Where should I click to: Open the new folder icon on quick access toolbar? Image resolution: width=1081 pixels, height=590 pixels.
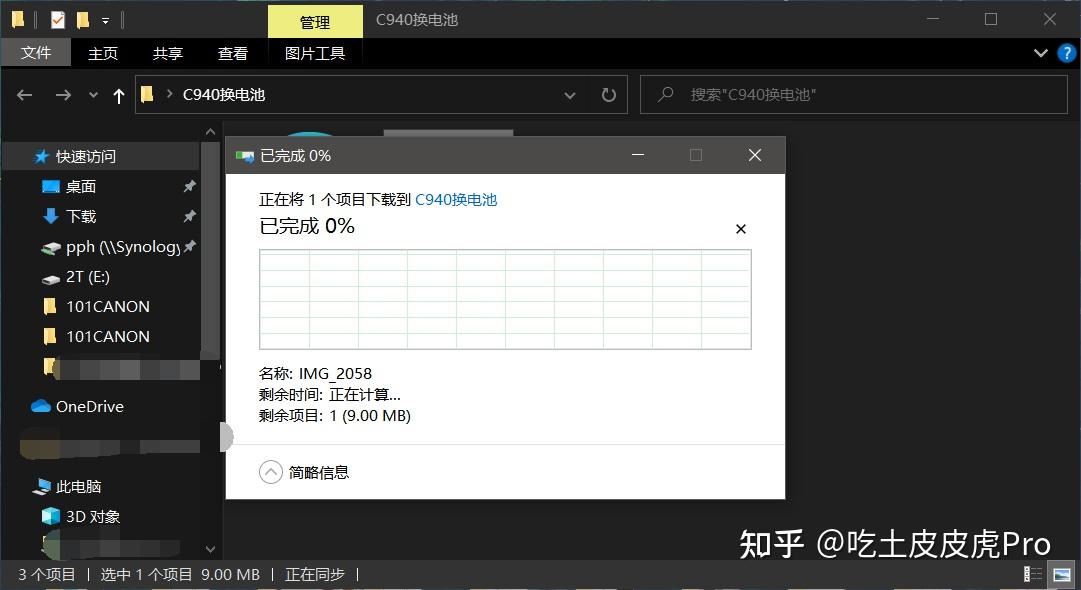tap(85, 18)
